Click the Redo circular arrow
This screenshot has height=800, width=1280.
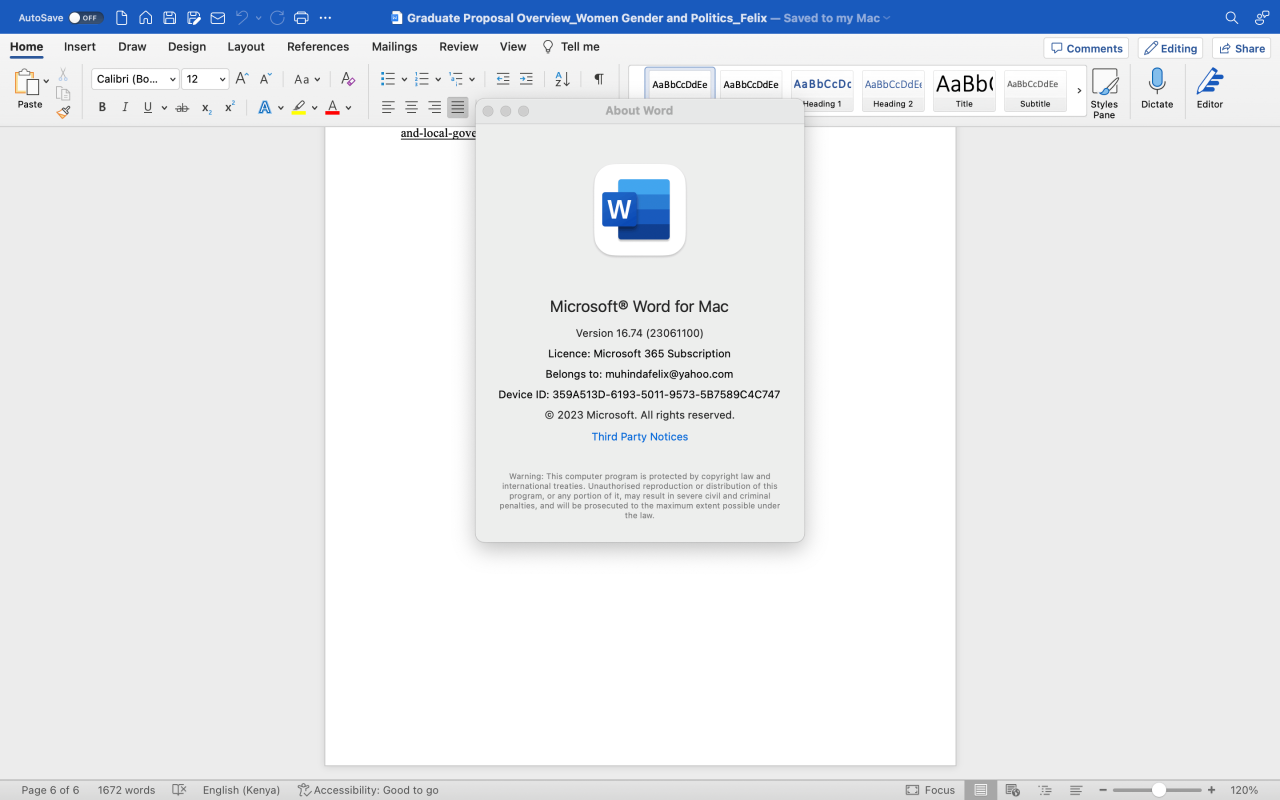(x=277, y=18)
